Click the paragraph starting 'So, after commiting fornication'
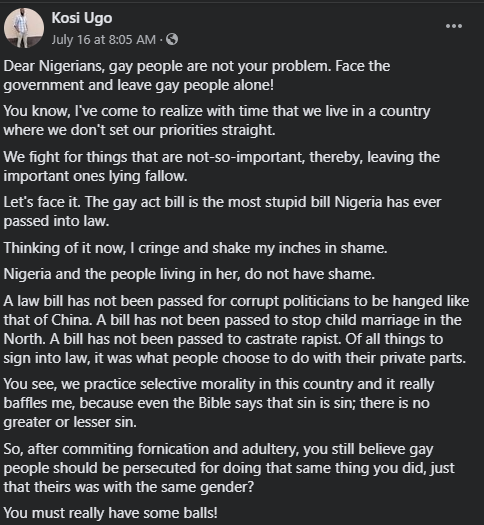This screenshot has height=525, width=484. pyautogui.click(x=229, y=468)
